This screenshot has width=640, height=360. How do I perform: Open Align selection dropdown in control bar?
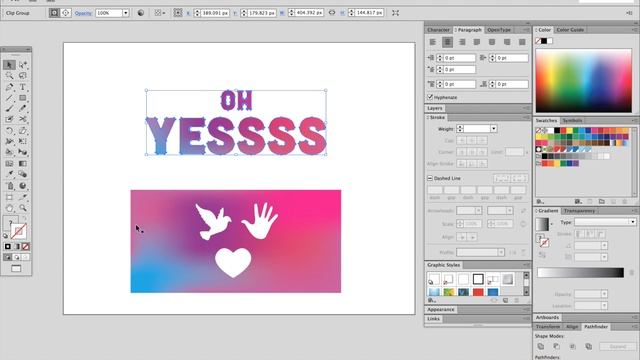pos(159,13)
